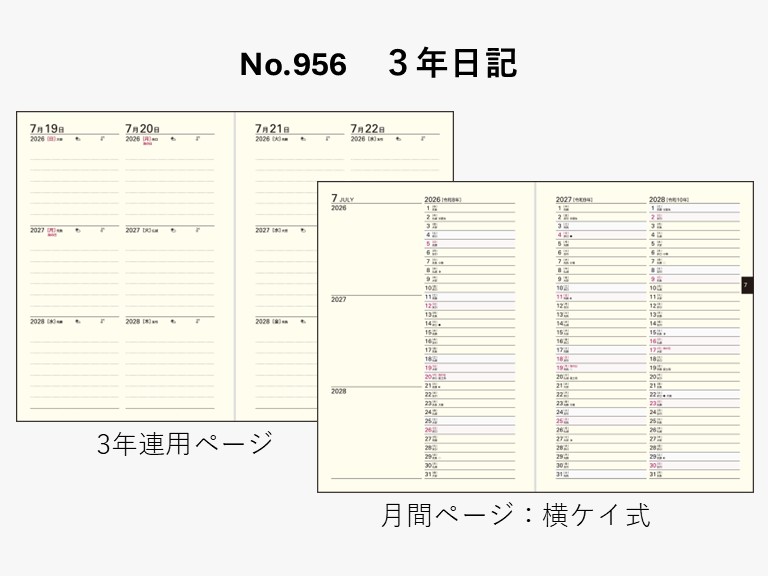
Task: Click the 7月22日 date header
Action: click(367, 129)
